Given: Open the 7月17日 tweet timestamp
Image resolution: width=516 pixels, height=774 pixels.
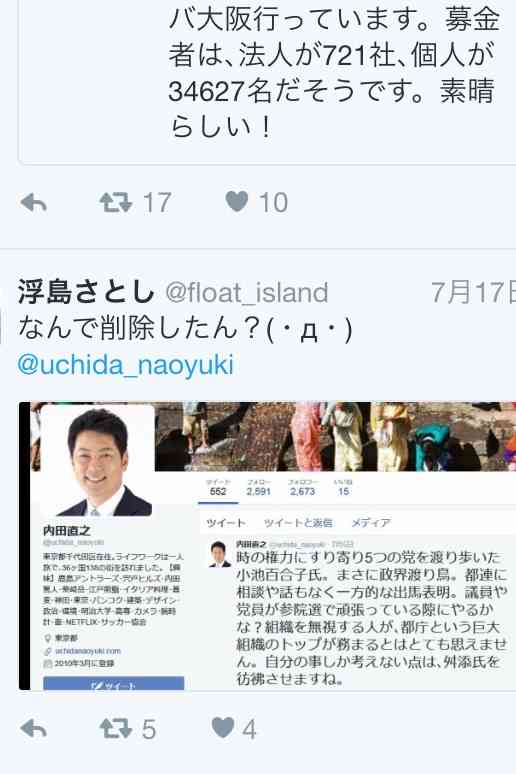Looking at the screenshot, I should click(x=473, y=292).
